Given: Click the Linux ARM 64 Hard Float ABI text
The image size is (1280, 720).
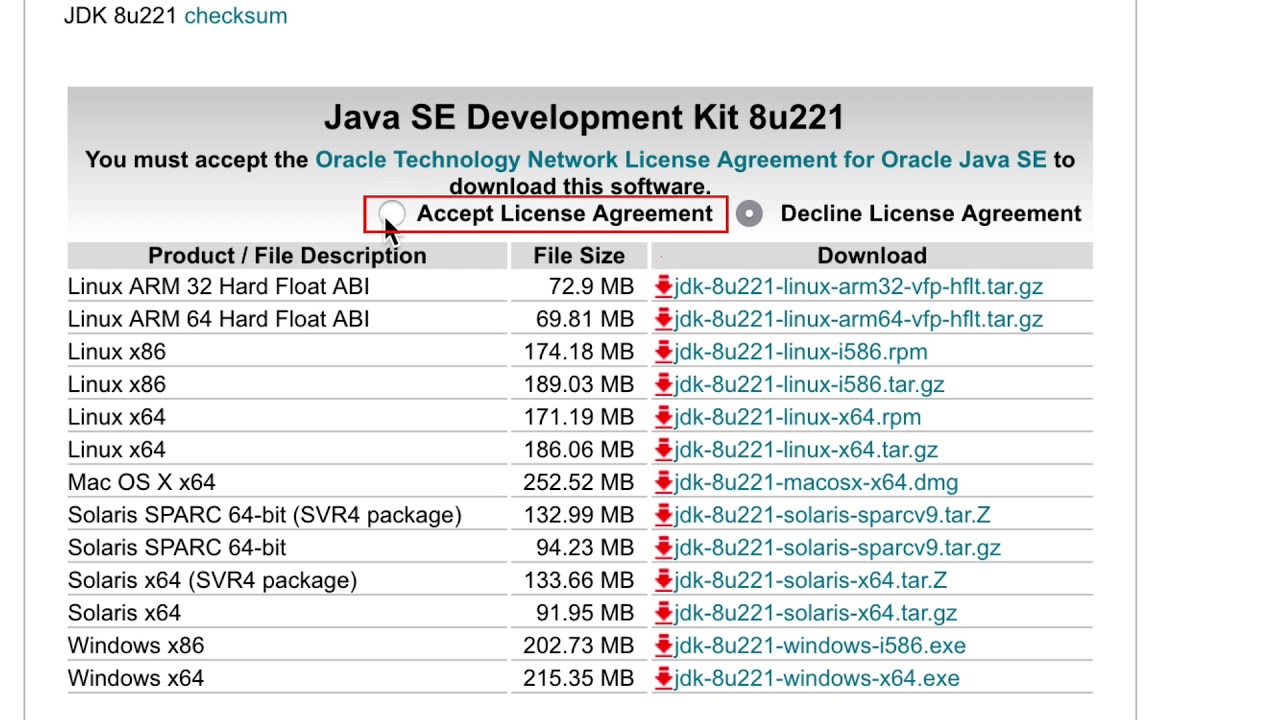Looking at the screenshot, I should (x=219, y=320).
